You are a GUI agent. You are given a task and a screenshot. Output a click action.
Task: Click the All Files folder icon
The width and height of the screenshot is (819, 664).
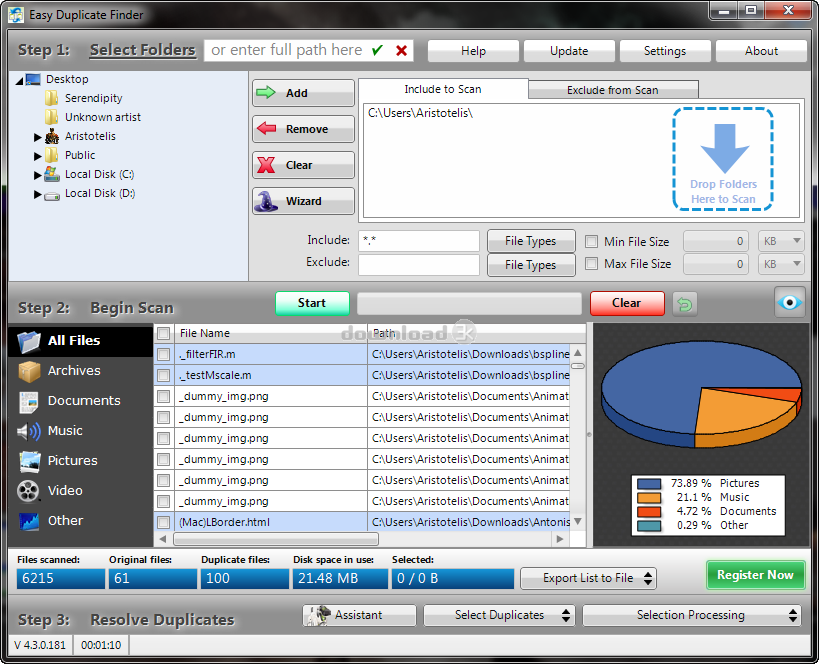coord(29,341)
